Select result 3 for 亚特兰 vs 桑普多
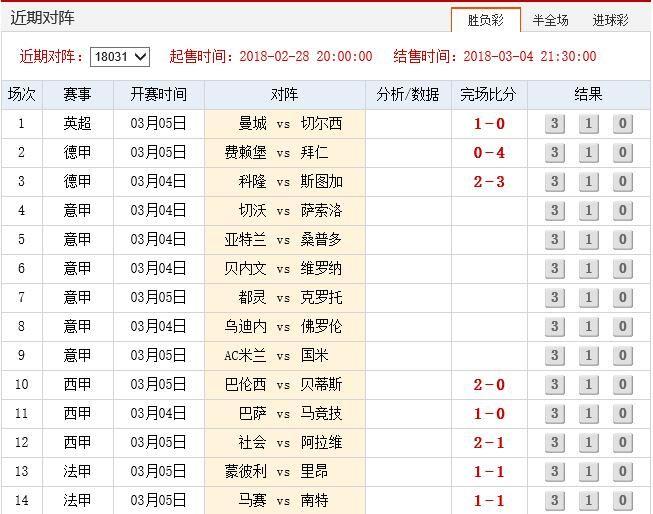 pyautogui.click(x=555, y=240)
